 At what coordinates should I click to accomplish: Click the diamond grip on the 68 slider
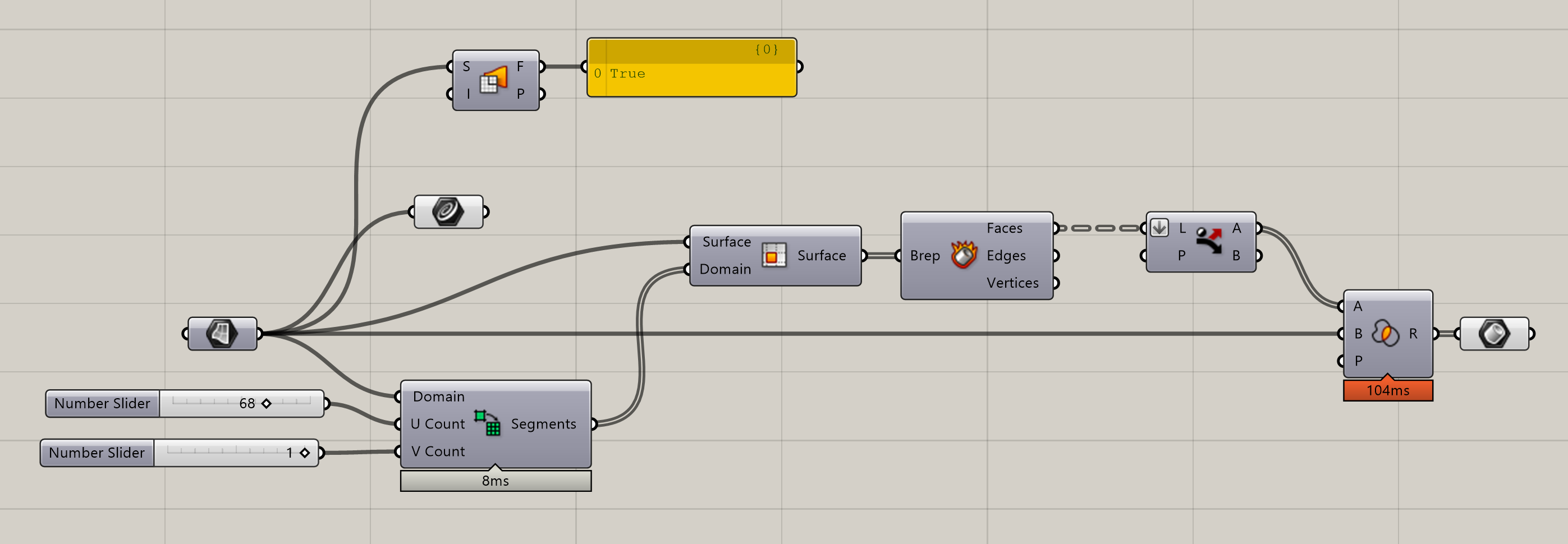265,403
